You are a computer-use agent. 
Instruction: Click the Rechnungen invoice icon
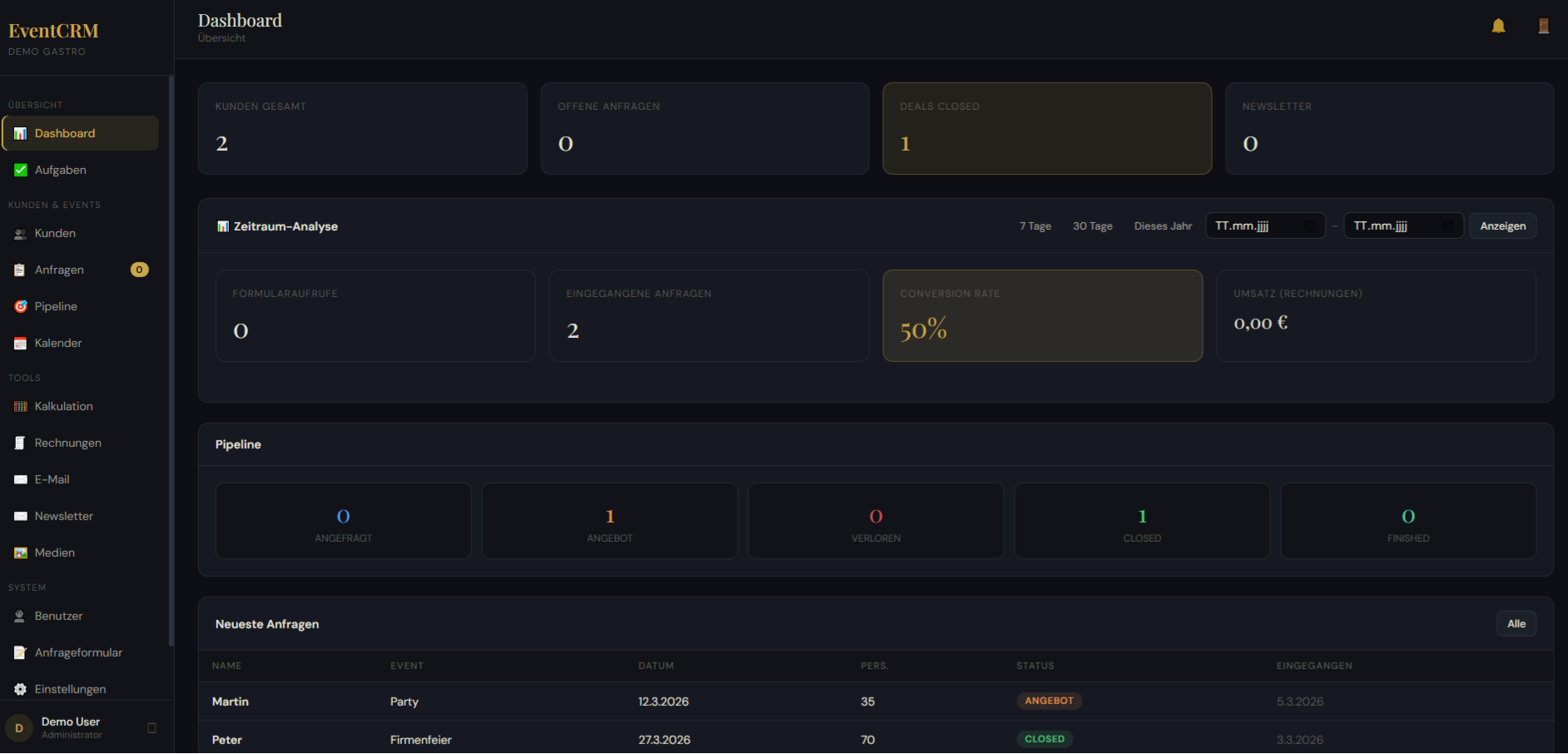point(20,443)
